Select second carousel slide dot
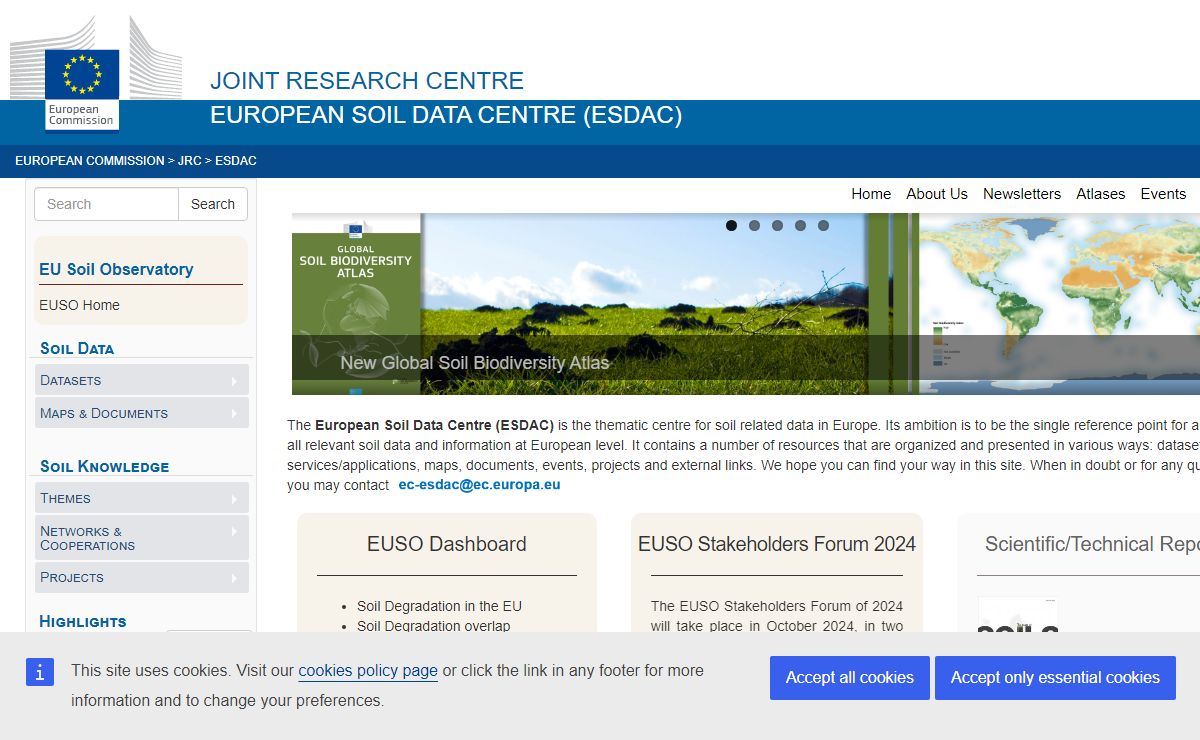 pyautogui.click(x=754, y=226)
